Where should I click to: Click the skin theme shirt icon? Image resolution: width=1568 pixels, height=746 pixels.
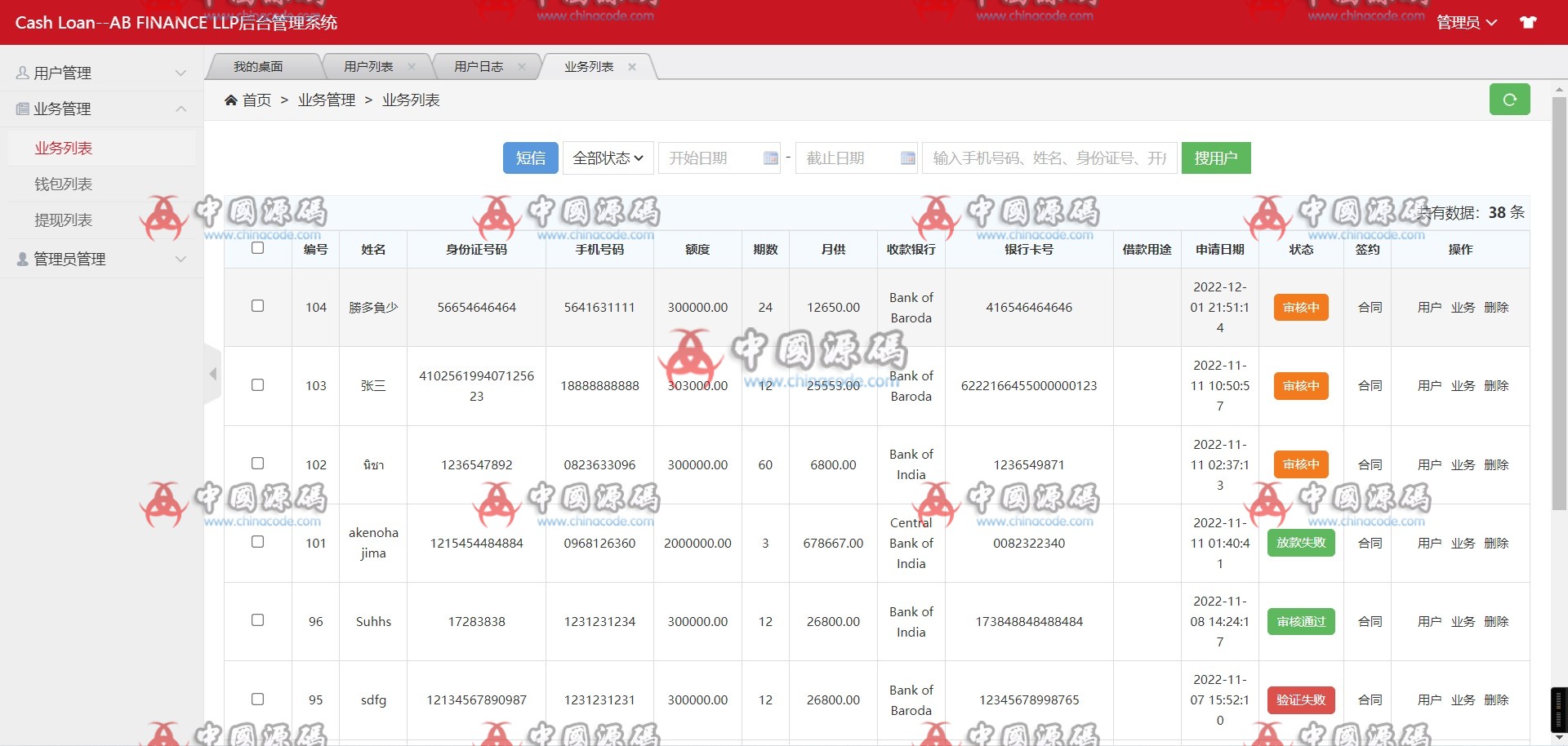[1528, 22]
